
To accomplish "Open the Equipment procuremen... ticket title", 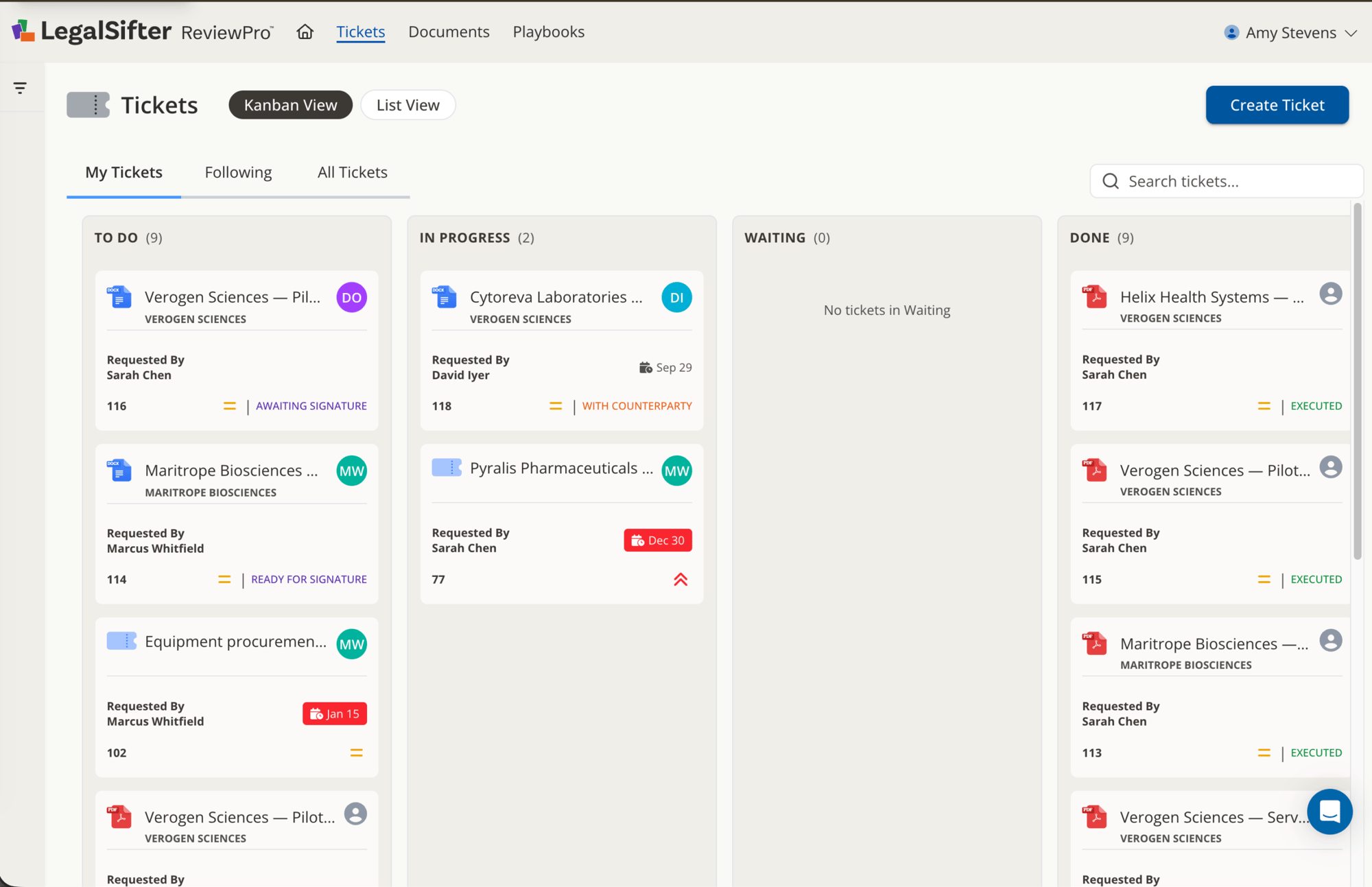I will pos(235,641).
